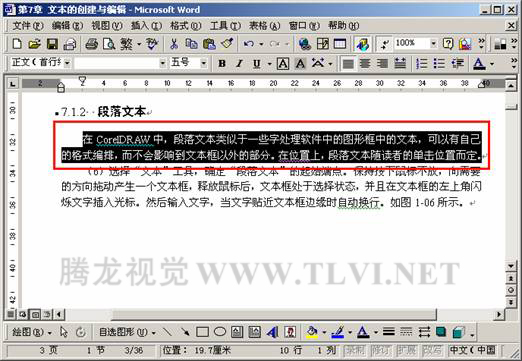Click Fill Color paint bucket button

coord(312,332)
